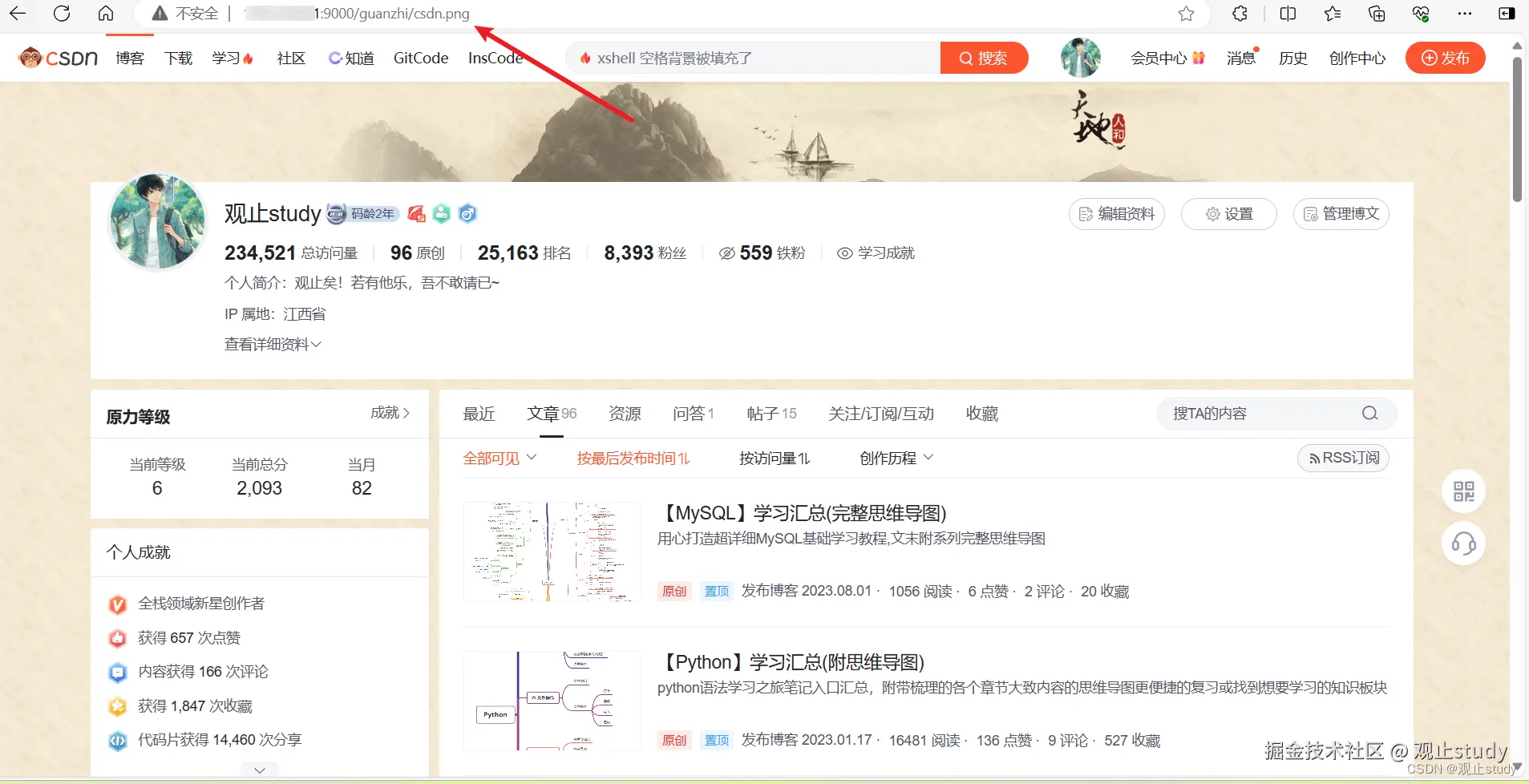Open customer service via the headset icon

[1463, 544]
